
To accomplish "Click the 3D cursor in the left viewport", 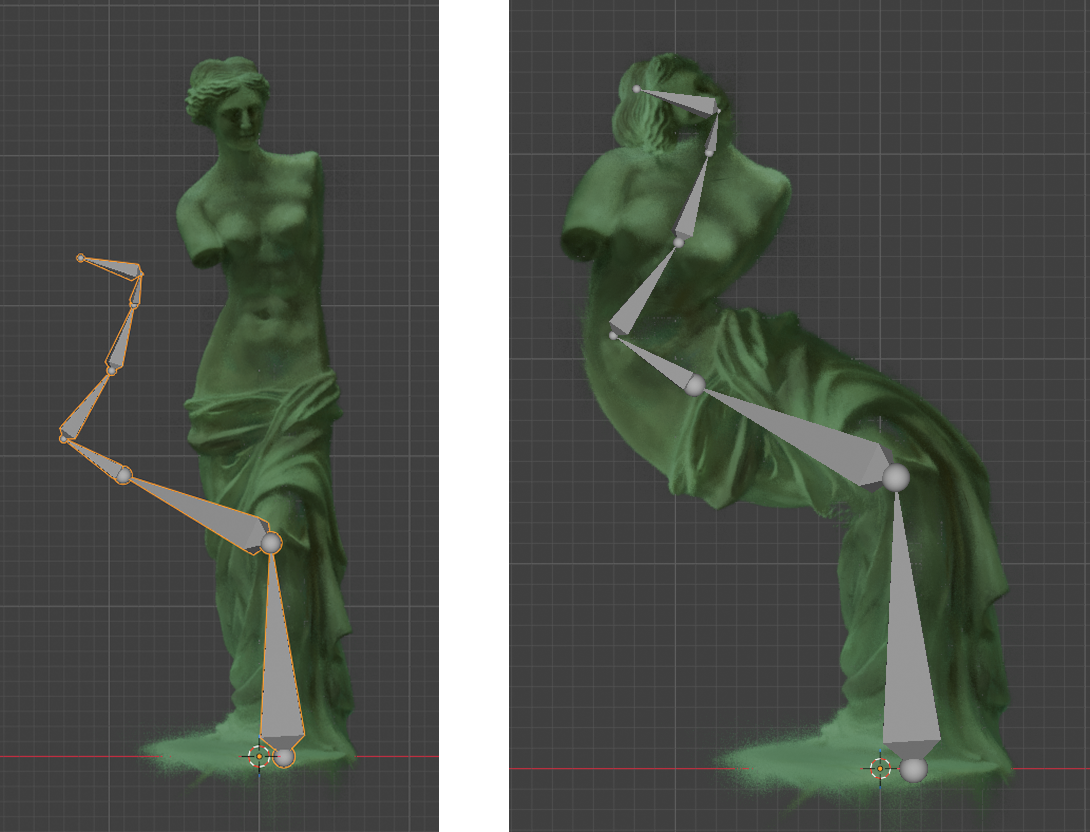I will tap(259, 756).
